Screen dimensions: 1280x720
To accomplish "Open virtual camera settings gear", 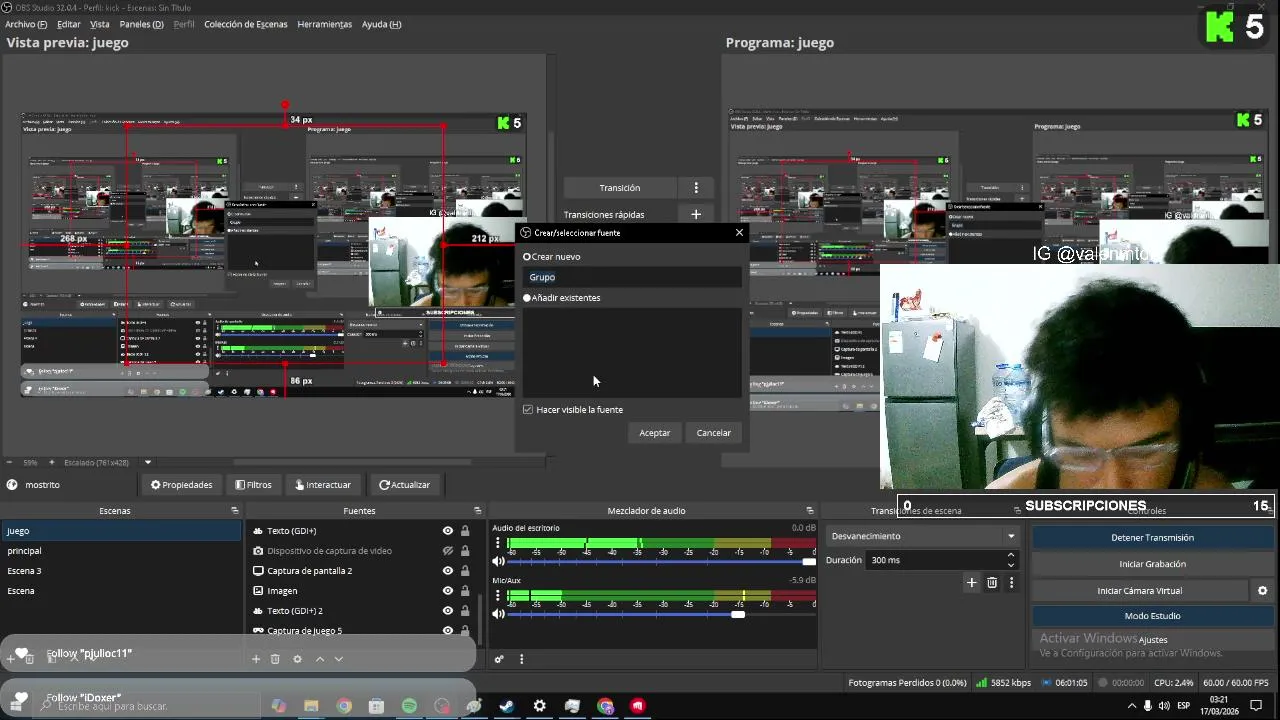I will click(1263, 591).
